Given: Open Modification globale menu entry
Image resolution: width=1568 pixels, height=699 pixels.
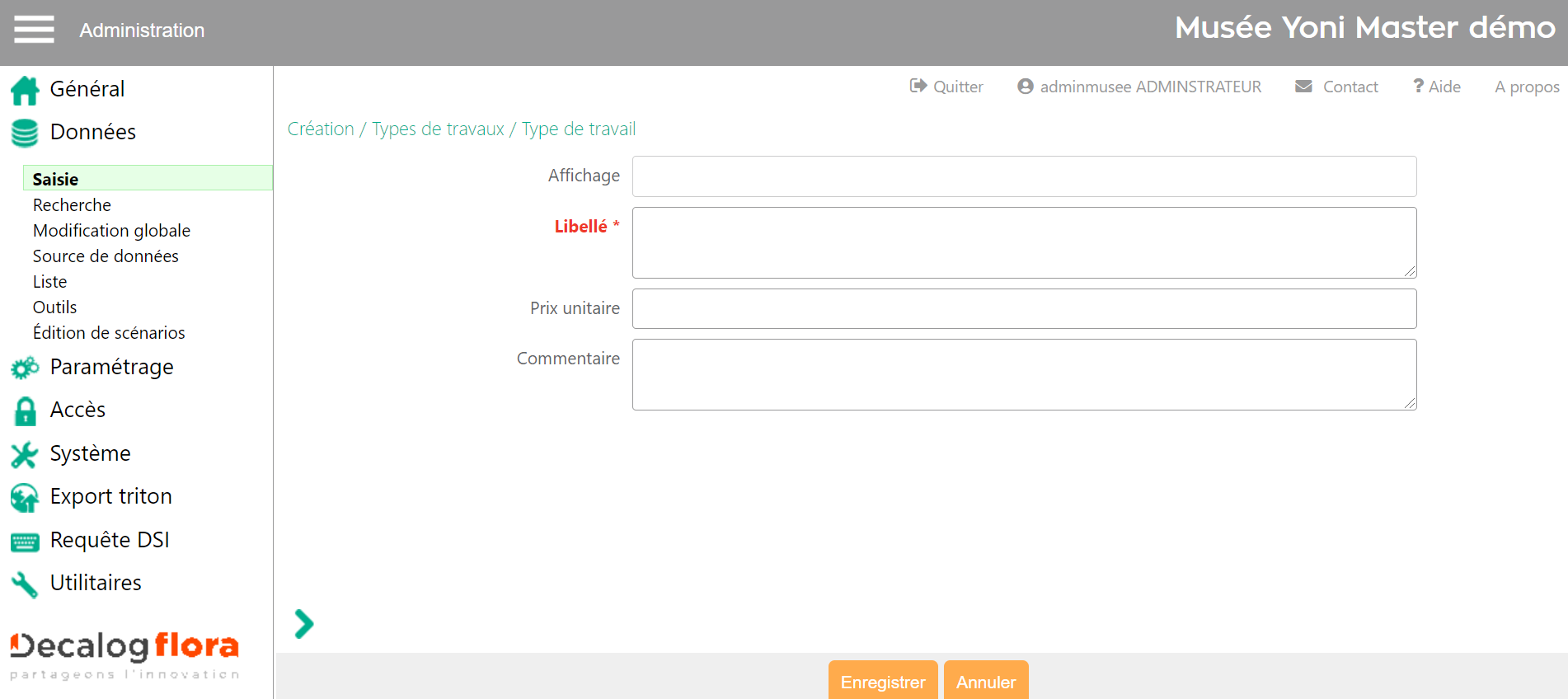Looking at the screenshot, I should click(x=111, y=231).
